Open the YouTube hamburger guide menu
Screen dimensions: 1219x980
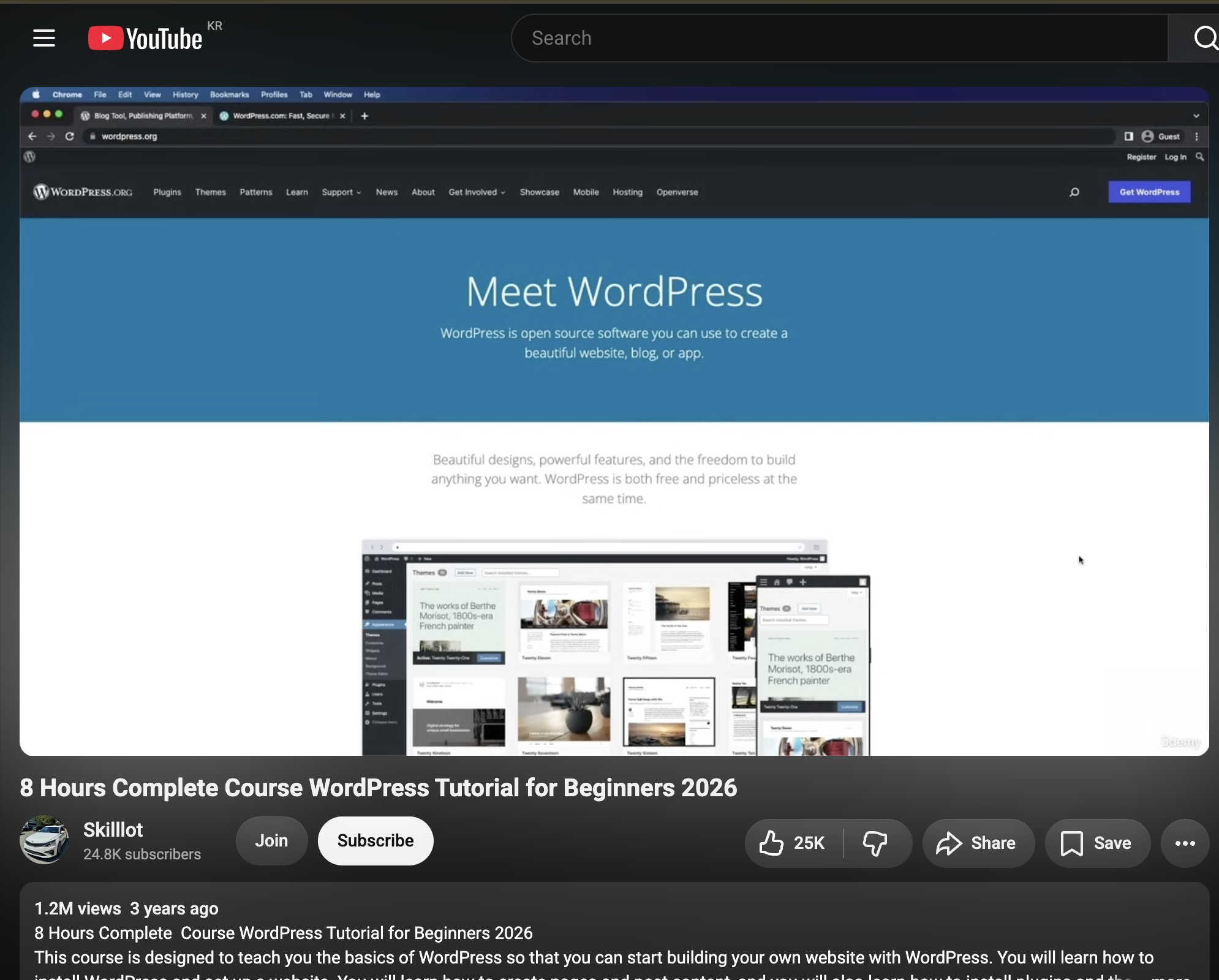(x=44, y=38)
